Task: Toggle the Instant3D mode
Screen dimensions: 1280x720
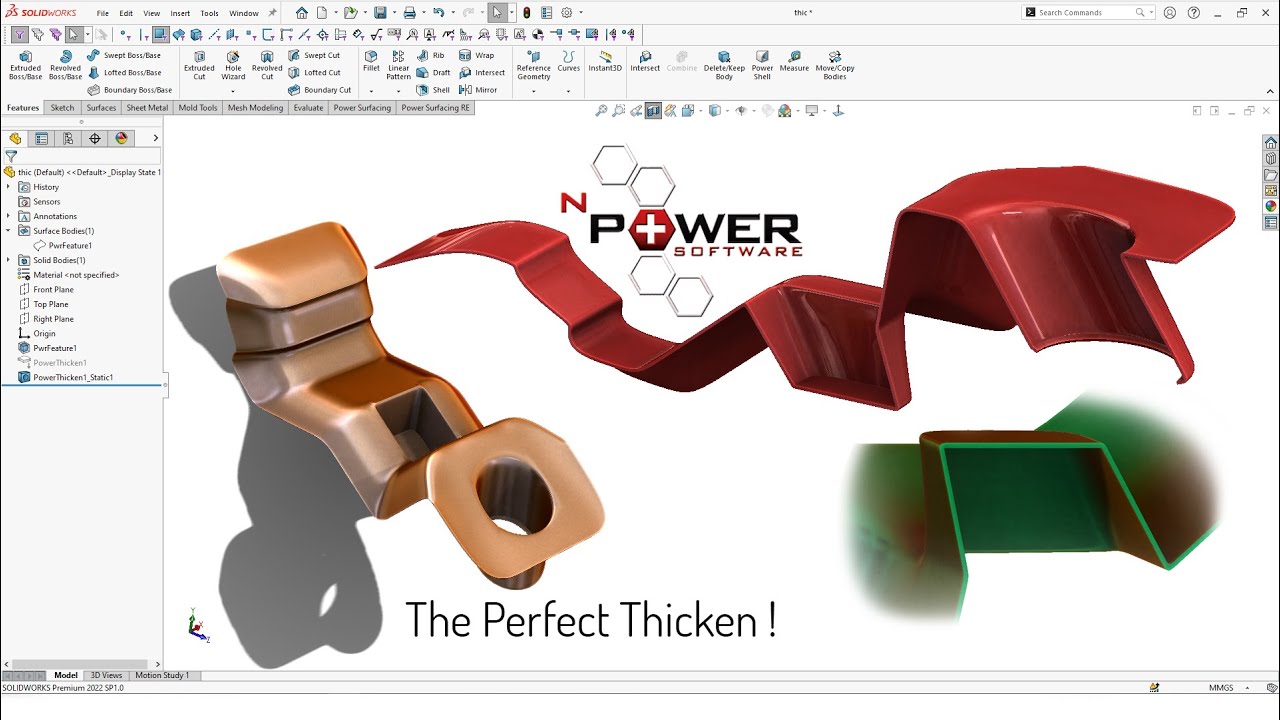Action: click(605, 62)
